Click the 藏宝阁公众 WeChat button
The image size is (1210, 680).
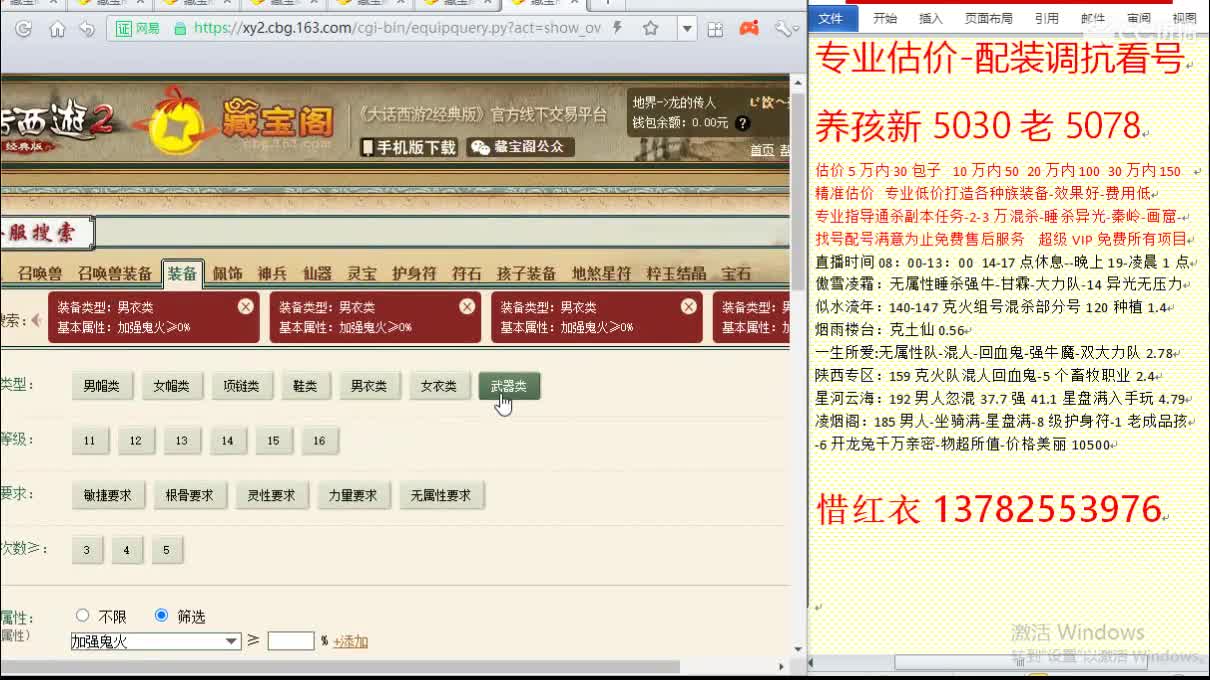[x=521, y=147]
